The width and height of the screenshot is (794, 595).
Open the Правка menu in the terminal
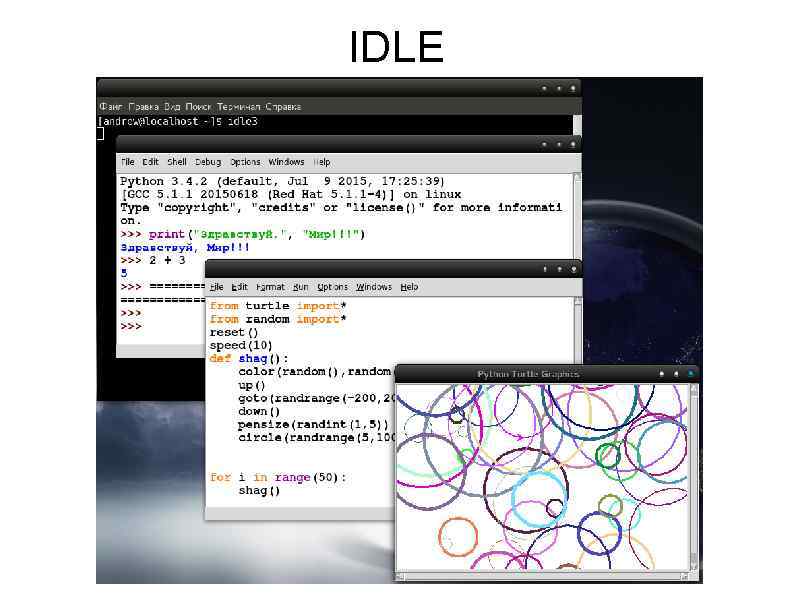pos(144,107)
